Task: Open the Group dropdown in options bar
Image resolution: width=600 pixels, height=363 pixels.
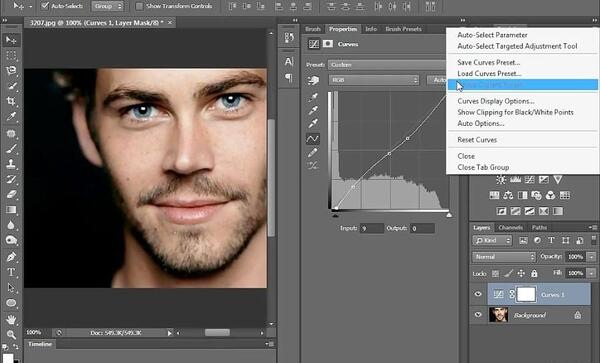Action: (x=108, y=6)
